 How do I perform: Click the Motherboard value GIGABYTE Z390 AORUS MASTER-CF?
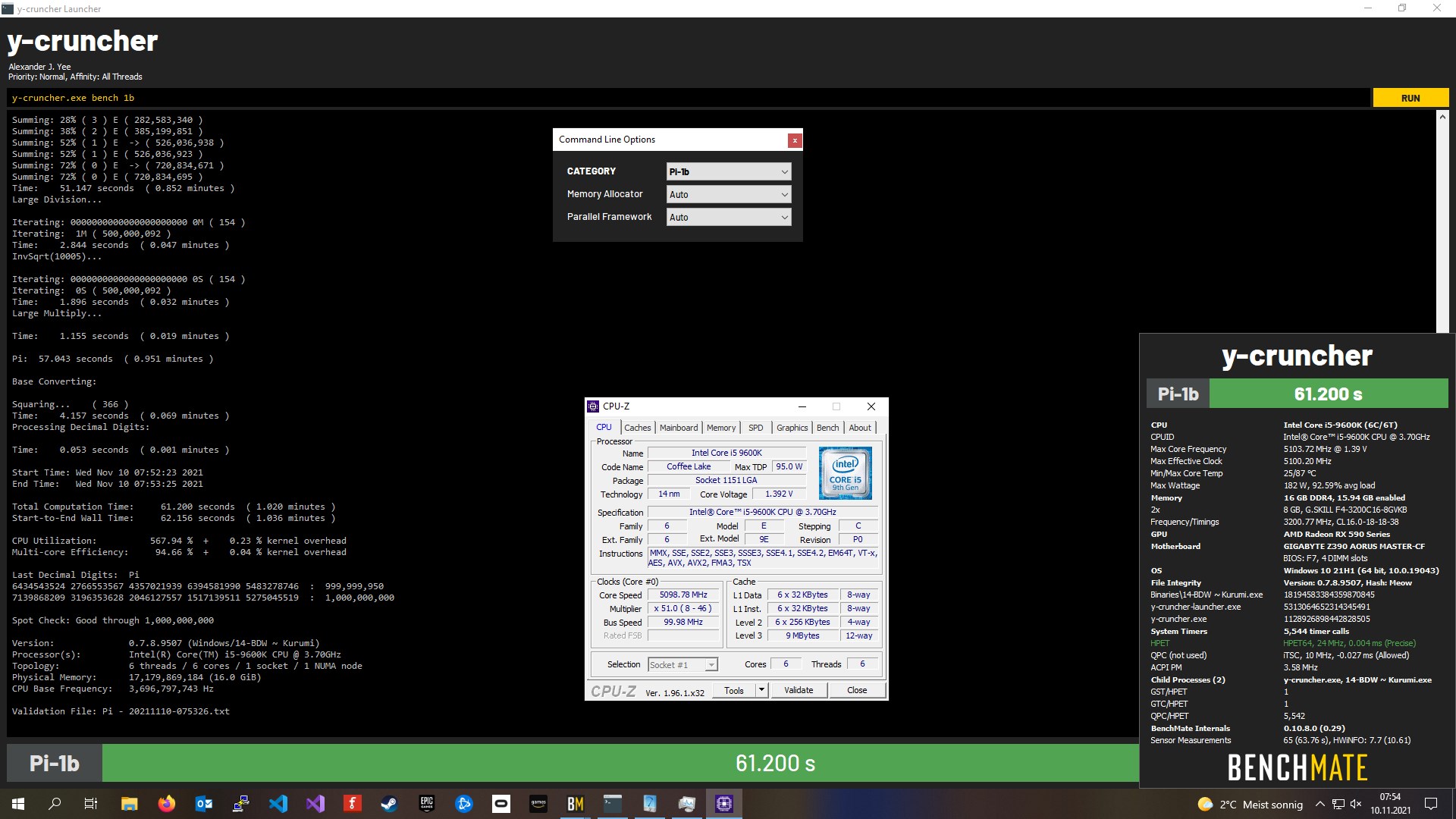tap(1354, 546)
